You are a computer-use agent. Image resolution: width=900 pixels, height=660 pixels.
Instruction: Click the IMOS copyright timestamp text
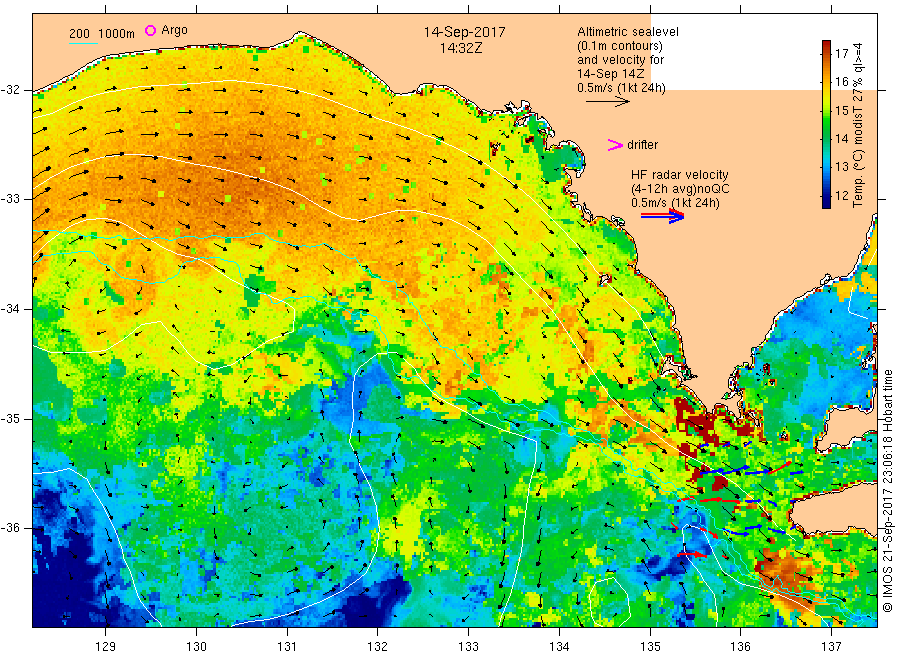887,491
